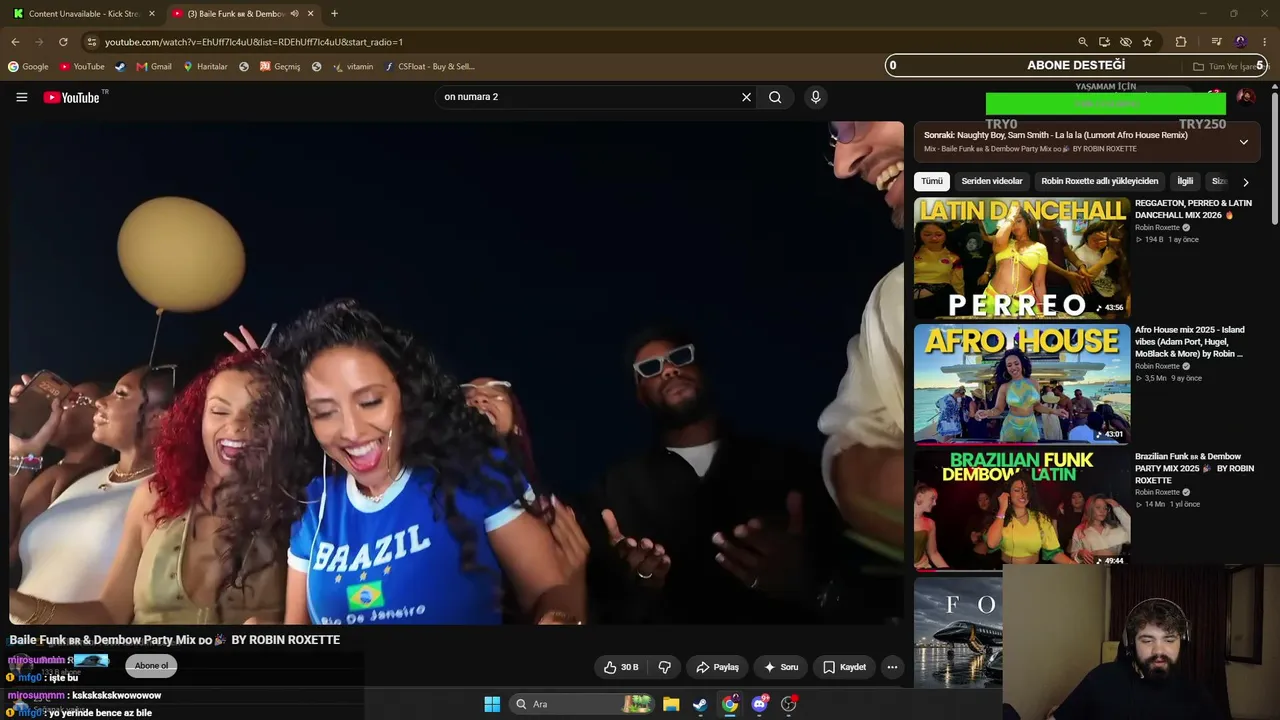Clear the search text with the X icon

tap(746, 97)
